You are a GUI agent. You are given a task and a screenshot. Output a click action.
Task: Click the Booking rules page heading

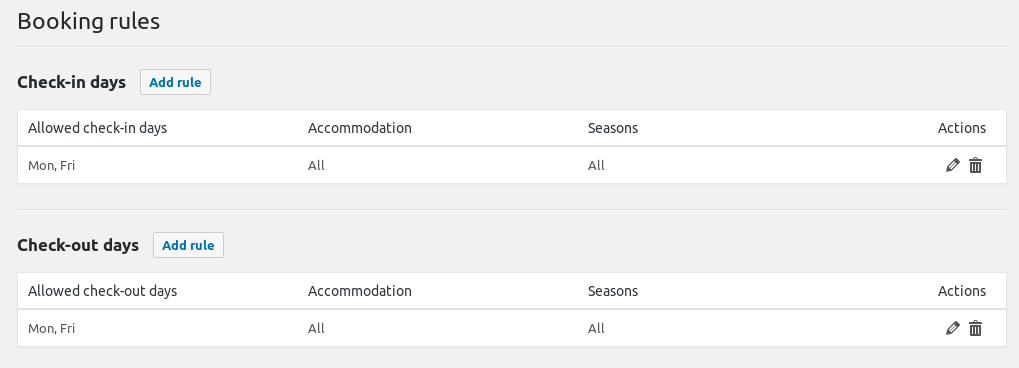(88, 21)
